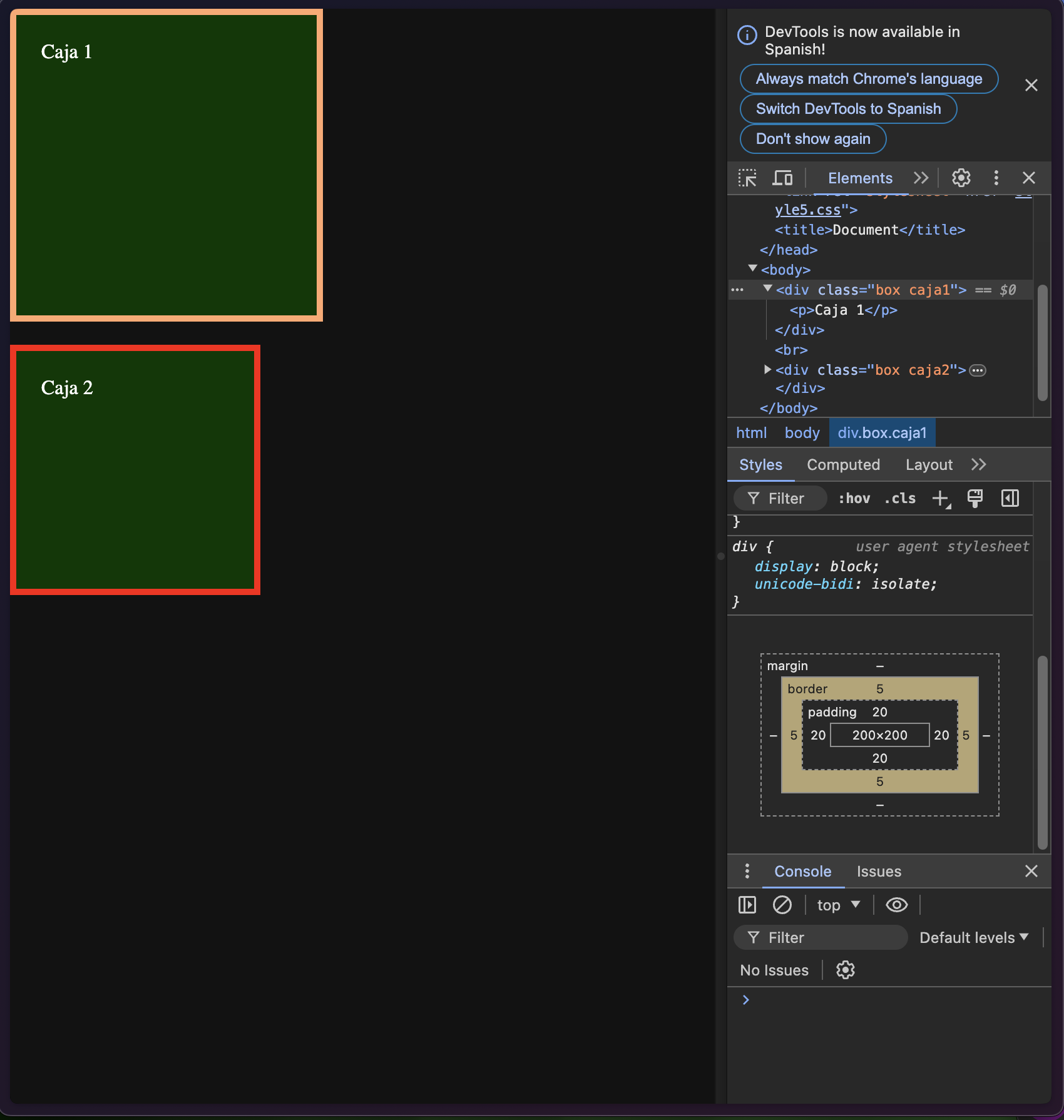Screen dimensions: 1064x1120
Task: Click the info icon in language notice
Action: point(747,35)
